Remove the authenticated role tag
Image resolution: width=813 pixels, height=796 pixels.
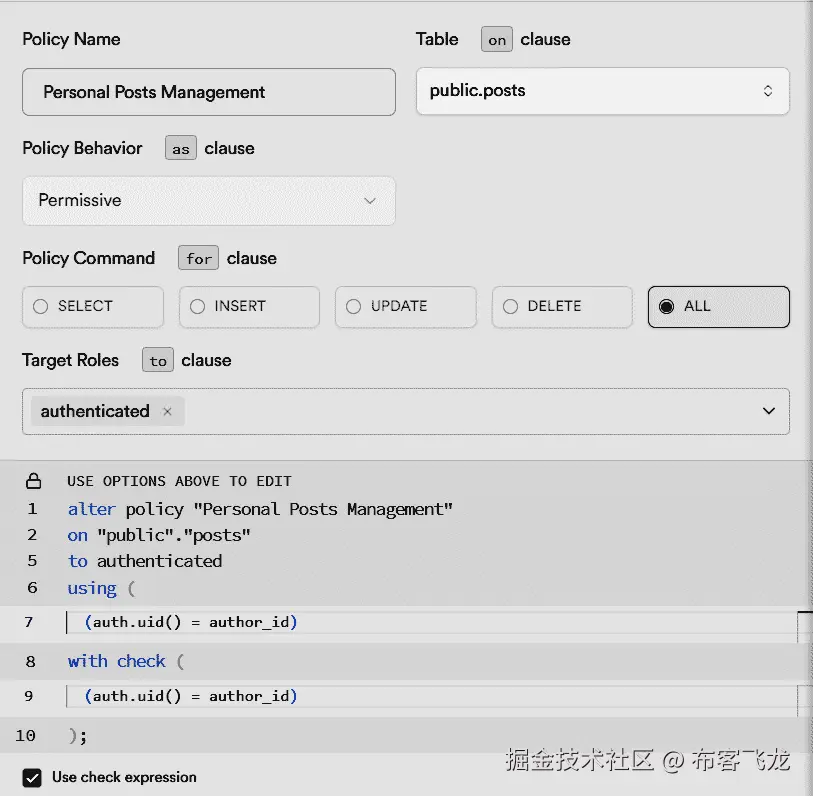point(167,411)
